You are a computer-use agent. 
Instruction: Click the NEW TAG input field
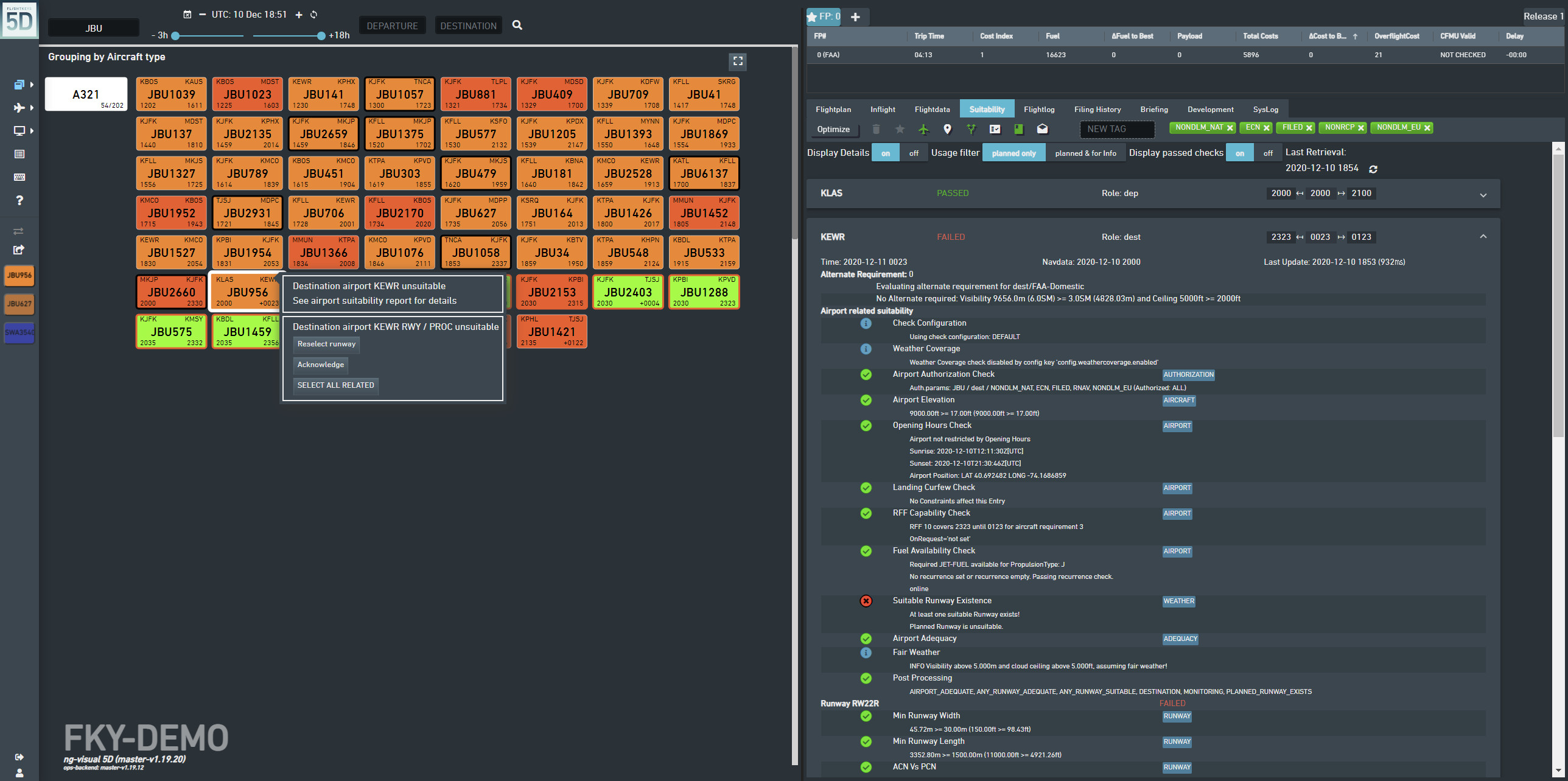point(1116,129)
